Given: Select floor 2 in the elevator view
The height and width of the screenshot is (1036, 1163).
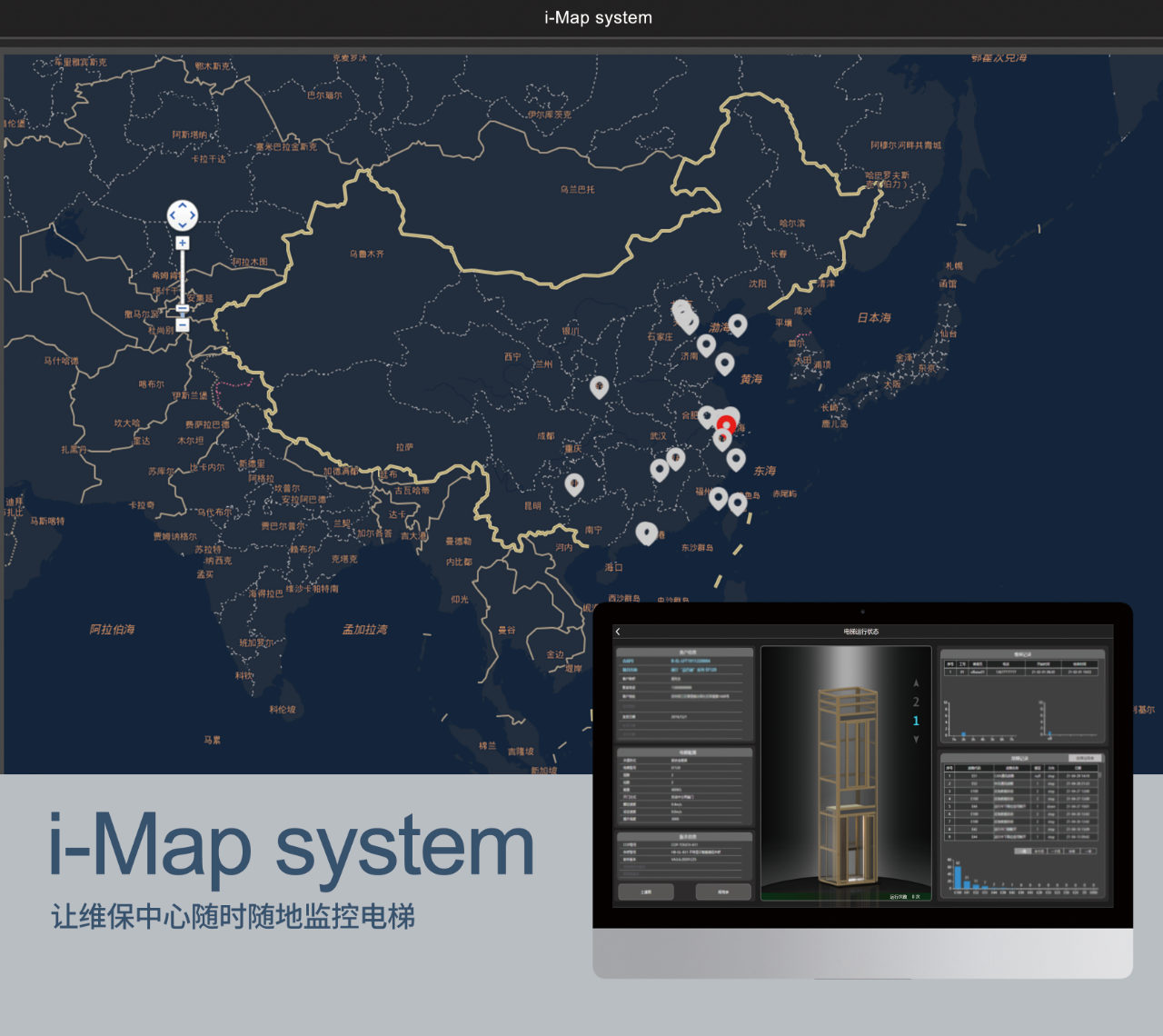Looking at the screenshot, I should pyautogui.click(x=916, y=702).
